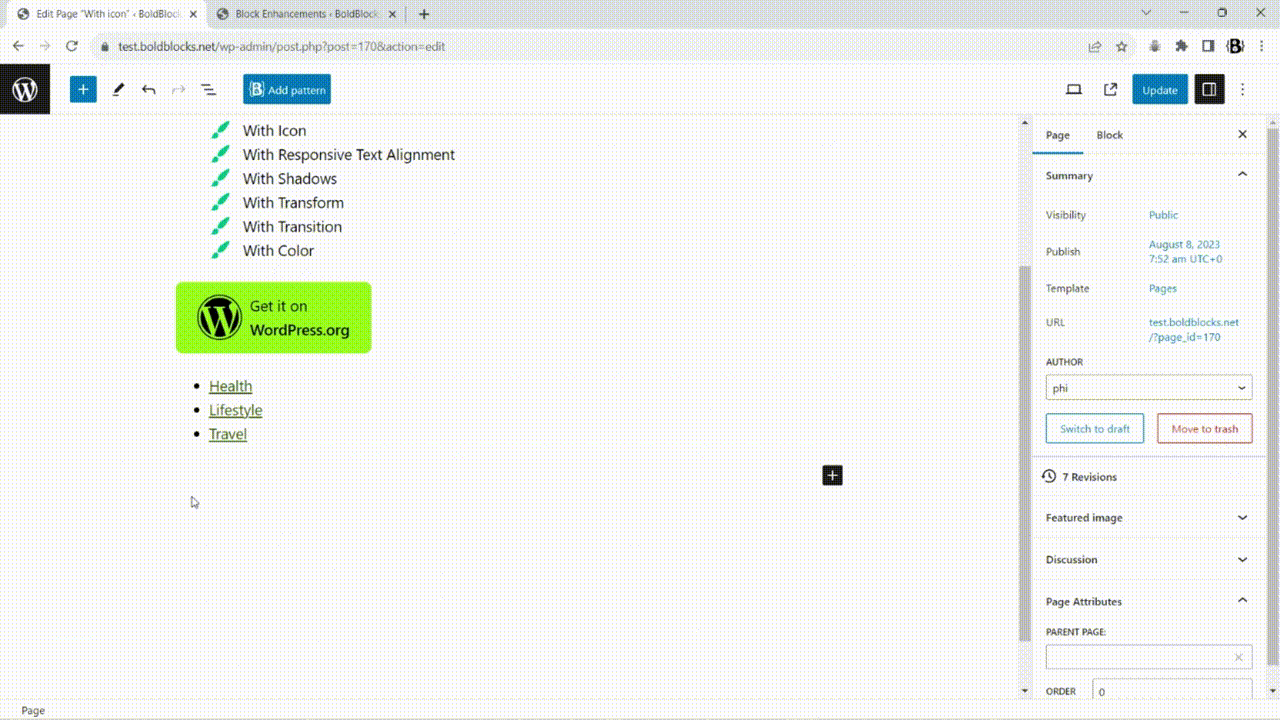Screen dimensions: 1280x720
Task: Click the black add block button
Action: (x=832, y=476)
